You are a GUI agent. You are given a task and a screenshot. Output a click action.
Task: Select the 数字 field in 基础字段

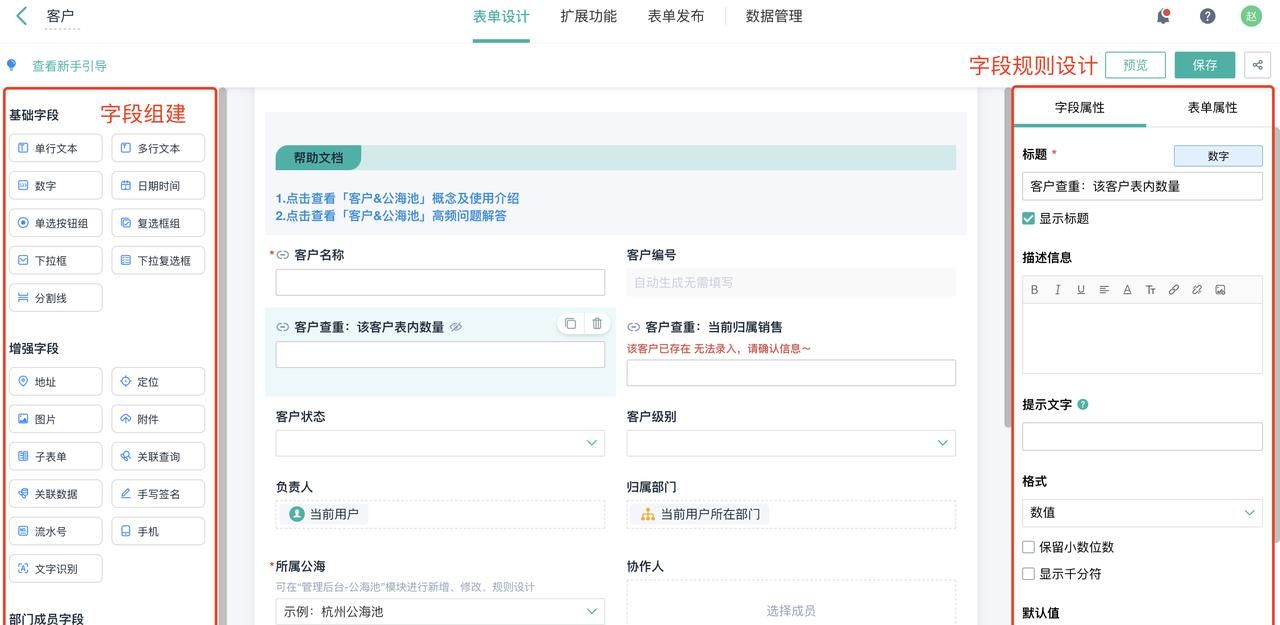coord(55,185)
